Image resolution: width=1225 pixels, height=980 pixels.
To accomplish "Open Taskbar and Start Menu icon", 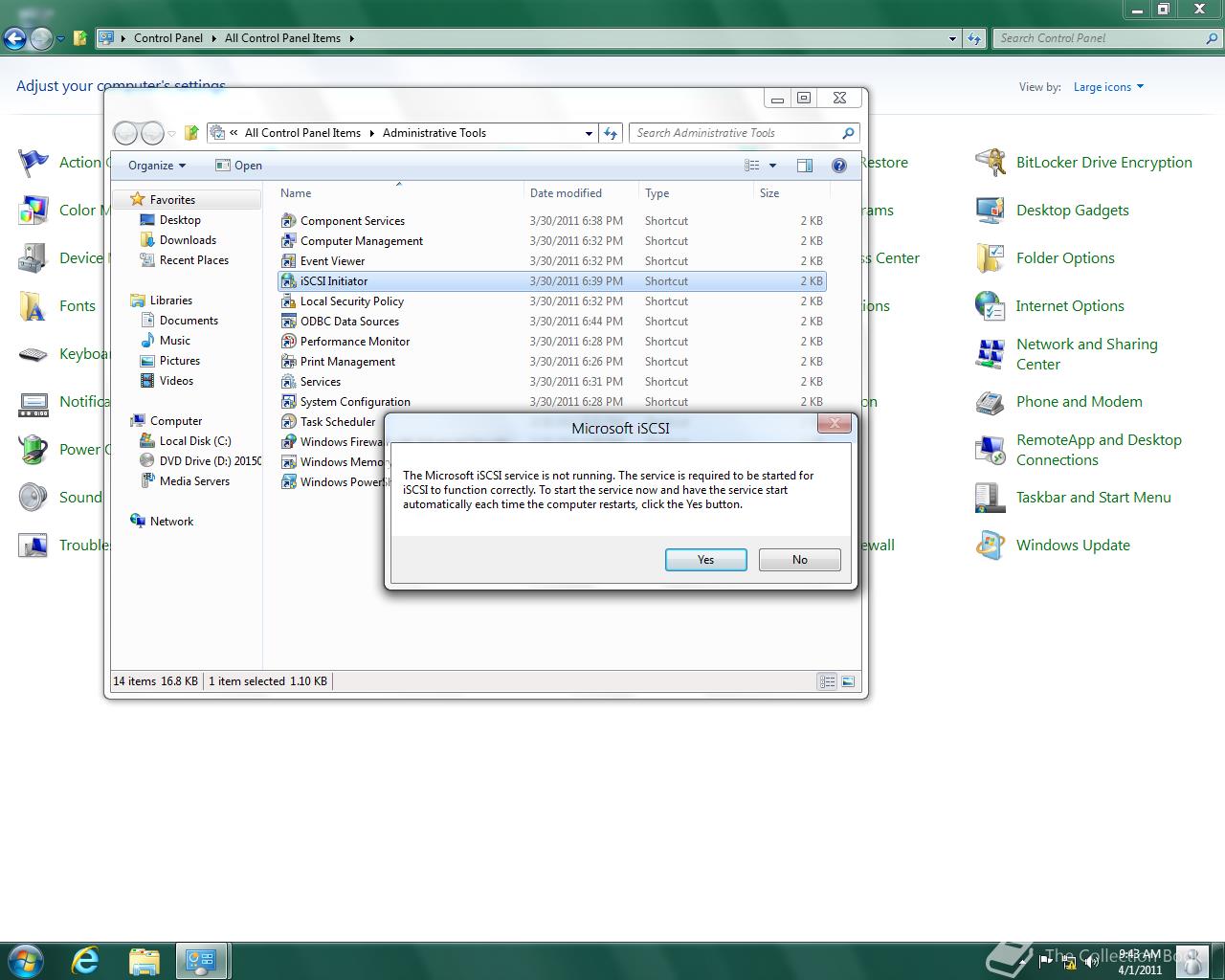I will pos(990,498).
